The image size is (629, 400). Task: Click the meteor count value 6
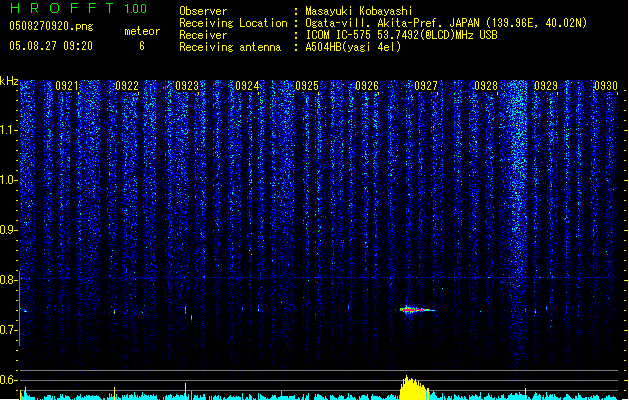pos(142,46)
